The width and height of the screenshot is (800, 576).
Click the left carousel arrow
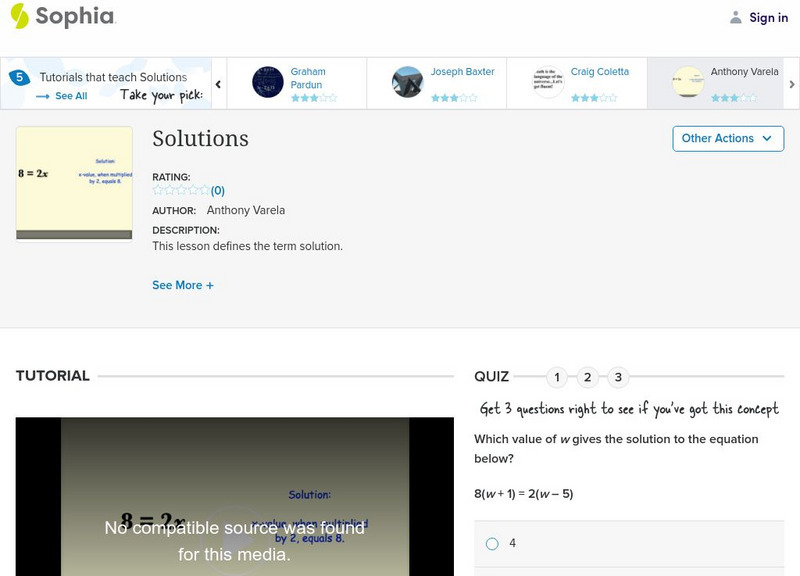click(219, 84)
